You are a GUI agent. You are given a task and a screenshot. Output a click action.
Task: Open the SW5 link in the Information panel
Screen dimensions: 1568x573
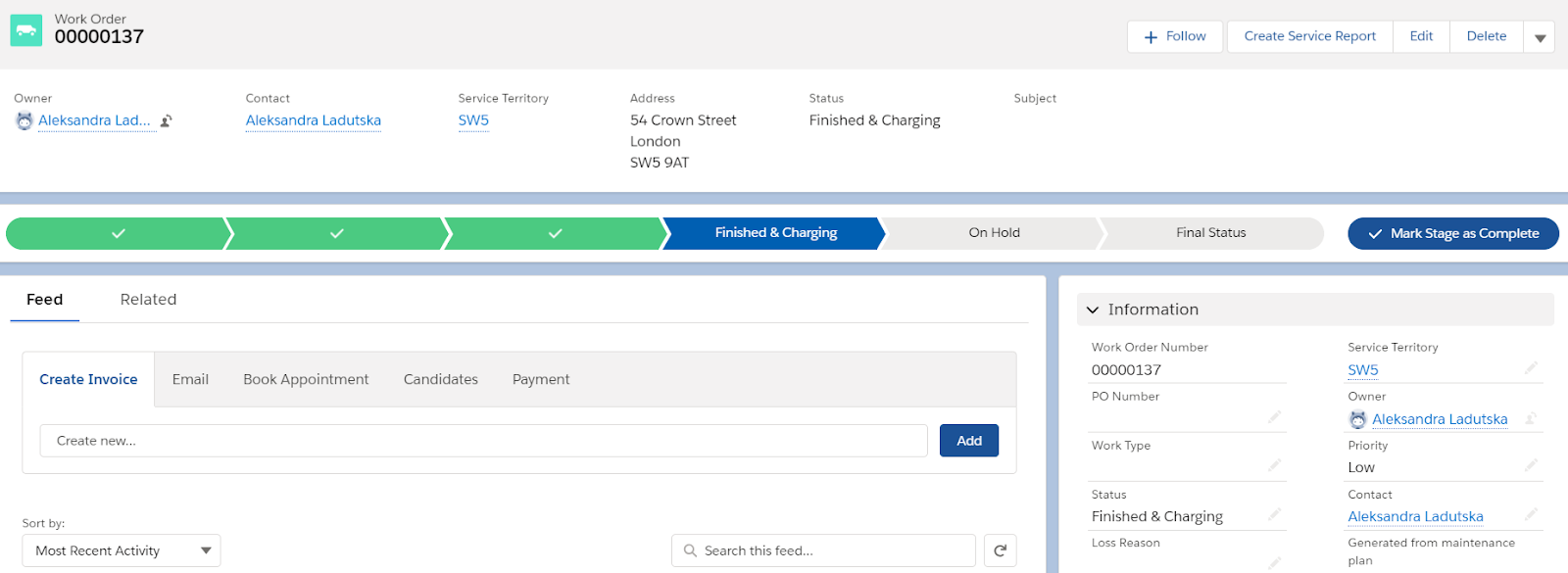coord(1363,370)
